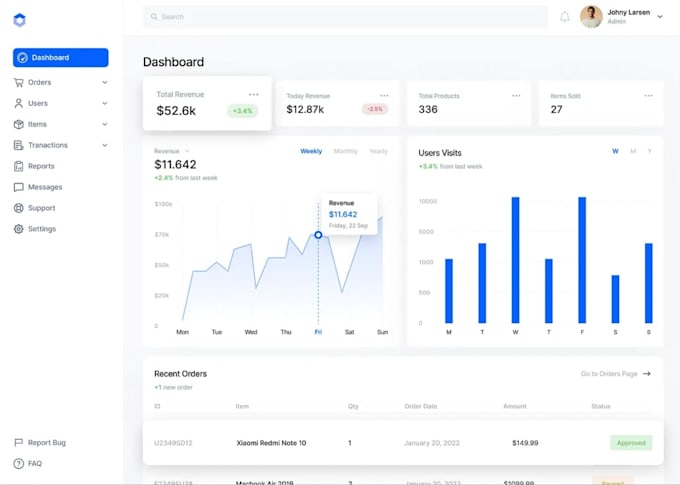Open notifications bell icon

point(565,17)
